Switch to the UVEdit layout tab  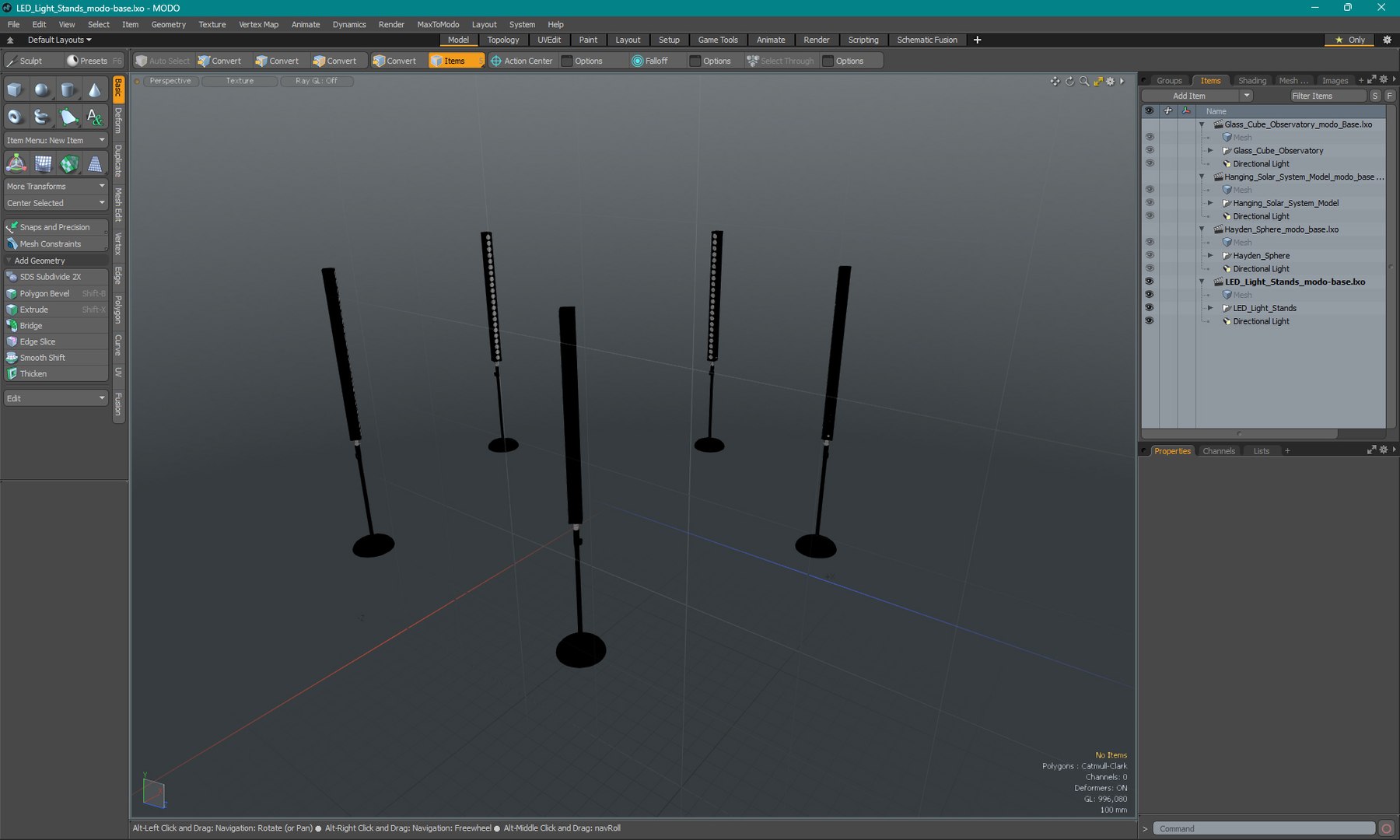click(549, 40)
